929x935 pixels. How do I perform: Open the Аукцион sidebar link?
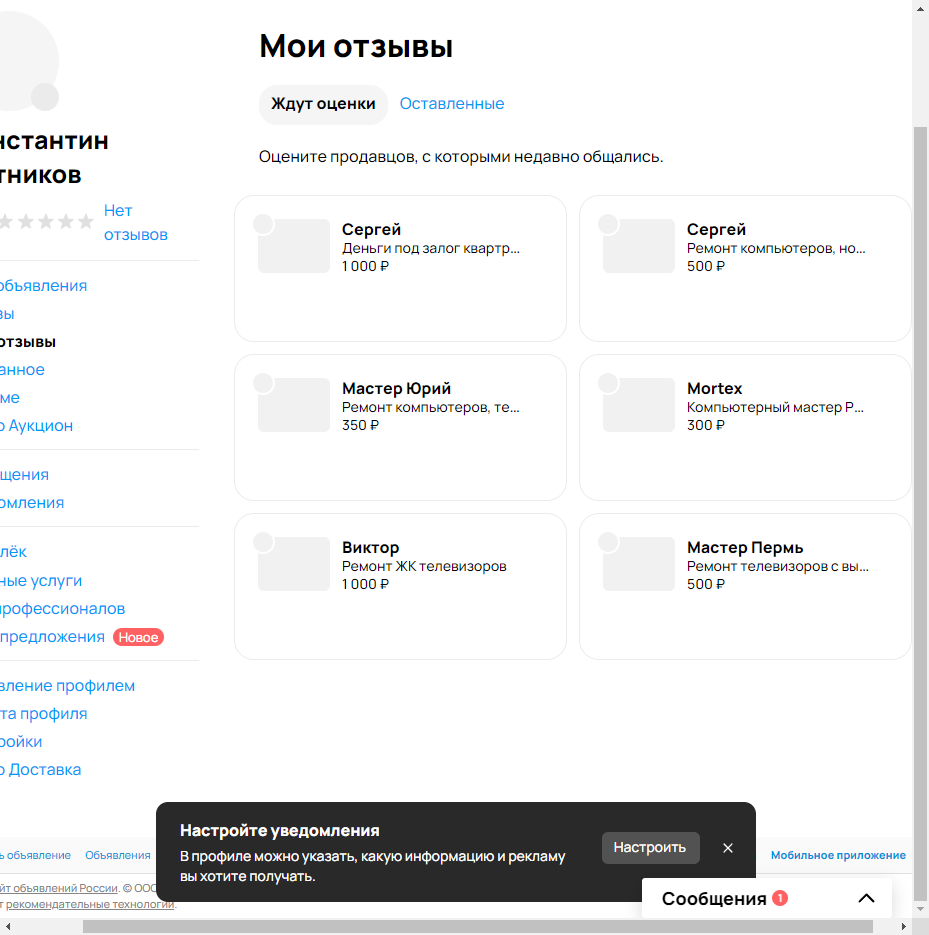click(36, 426)
